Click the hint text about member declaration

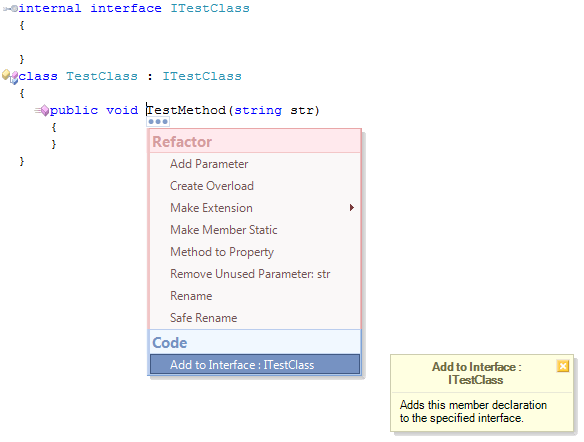pyautogui.click(x=473, y=411)
